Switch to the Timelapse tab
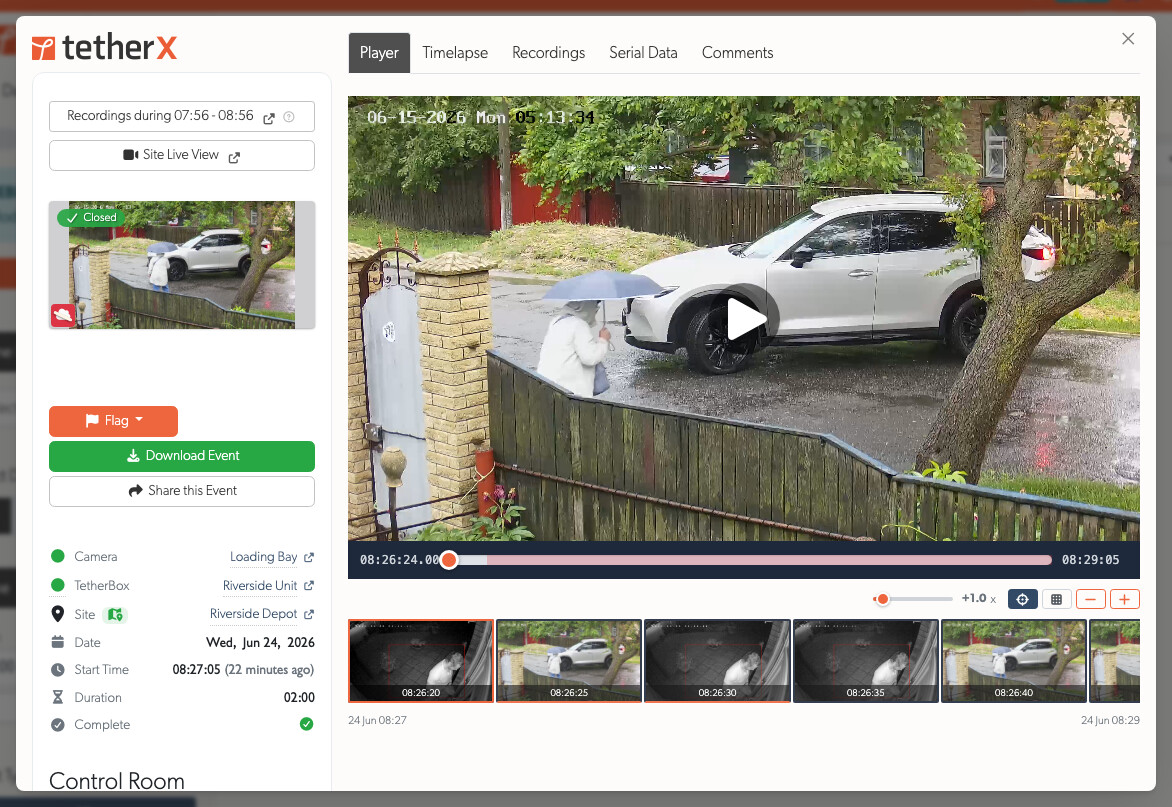 click(x=455, y=53)
